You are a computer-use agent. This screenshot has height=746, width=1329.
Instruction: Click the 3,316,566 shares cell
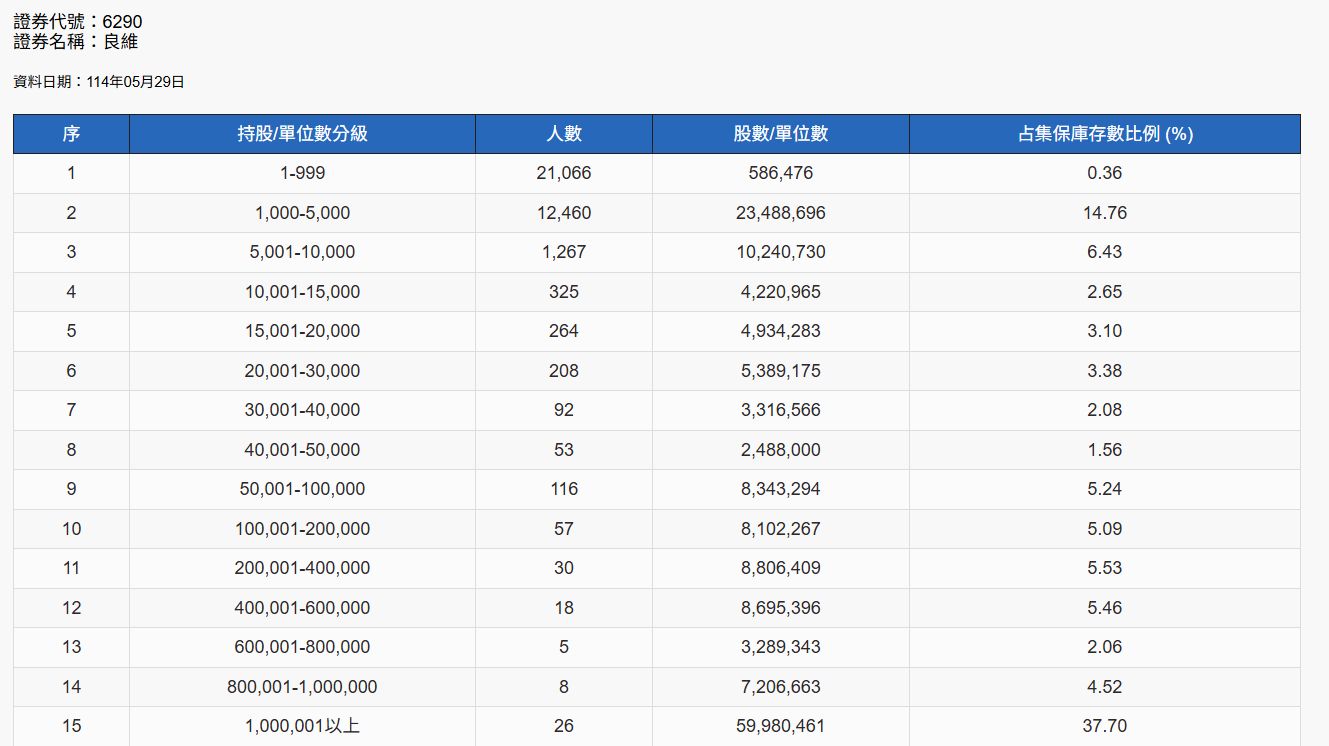pyautogui.click(x=781, y=410)
